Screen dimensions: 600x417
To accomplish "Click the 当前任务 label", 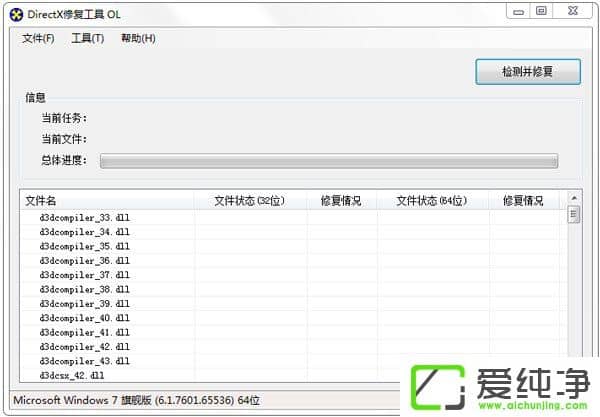I will [64, 118].
